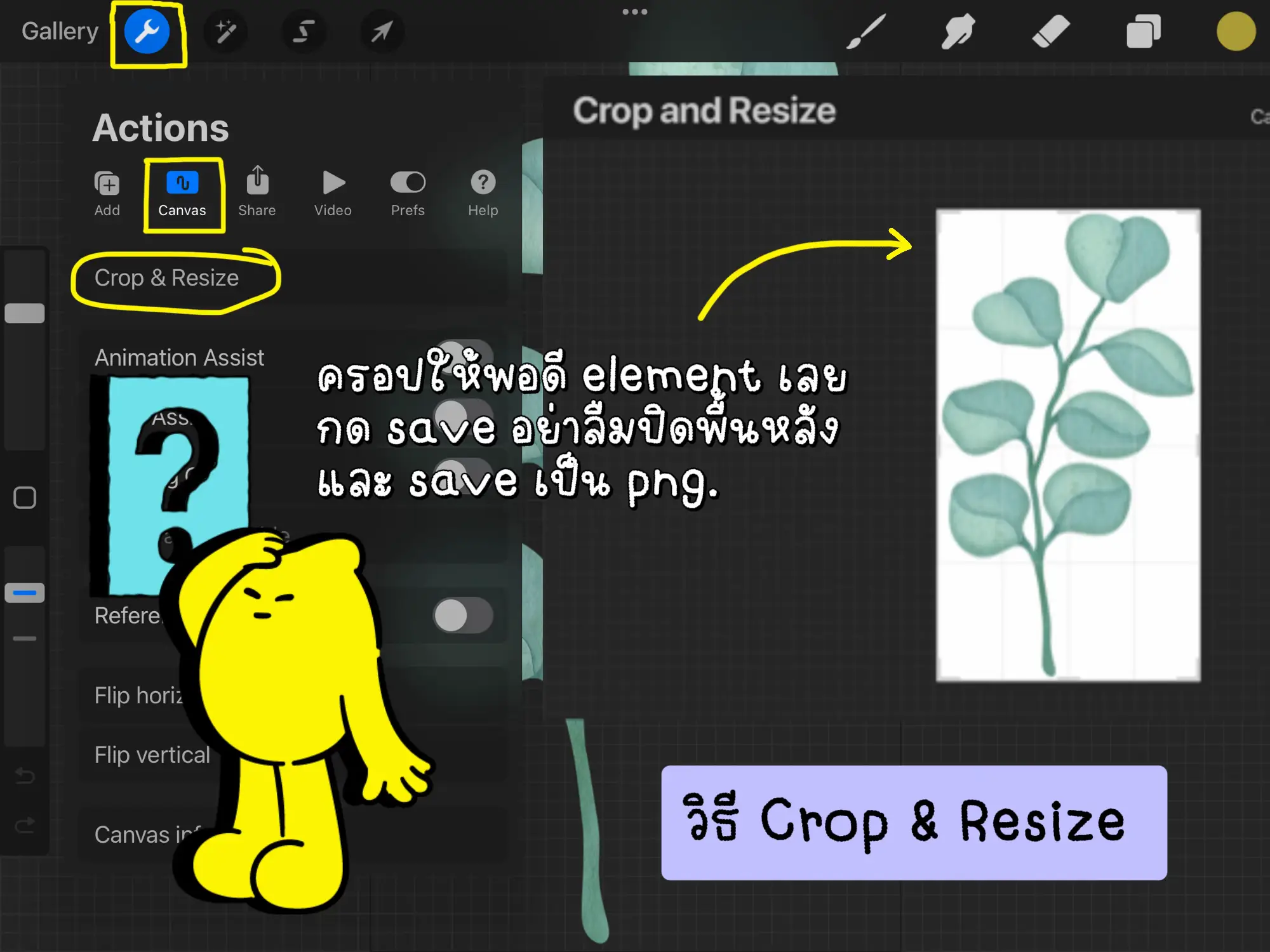
Task: Open the Help tab
Action: (x=483, y=193)
